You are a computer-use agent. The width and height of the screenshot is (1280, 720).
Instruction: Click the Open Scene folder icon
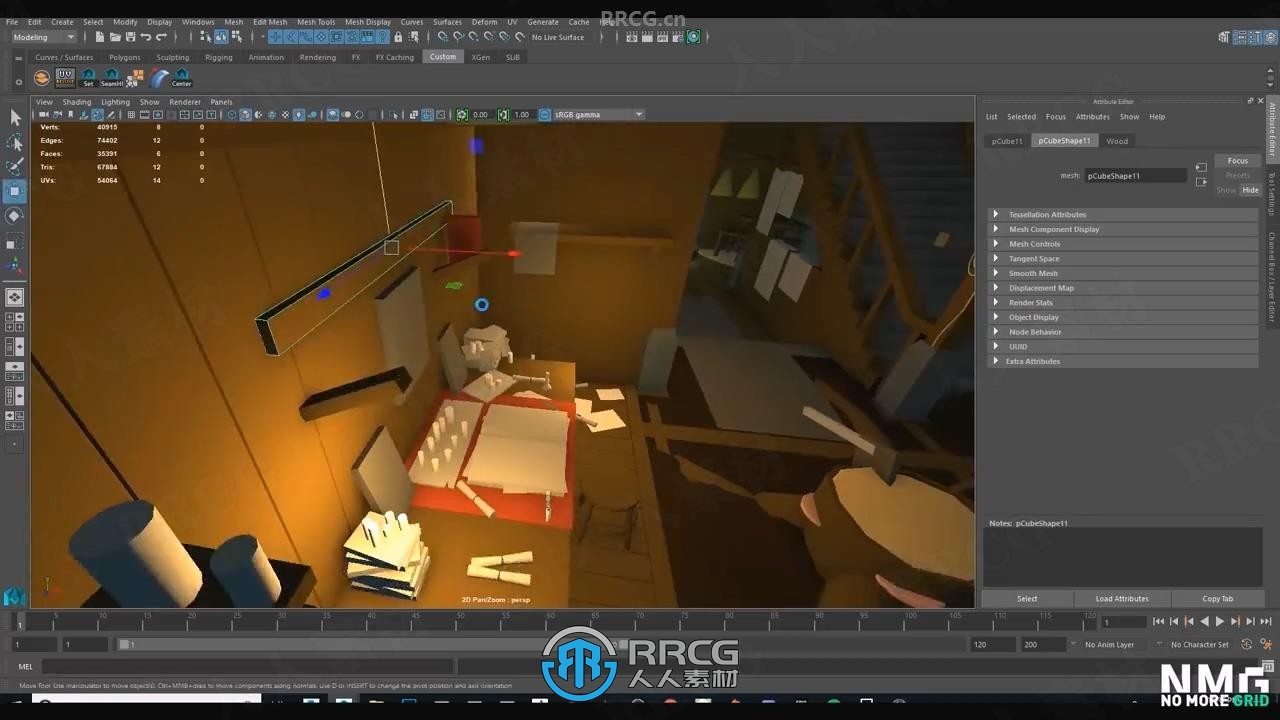click(116, 37)
